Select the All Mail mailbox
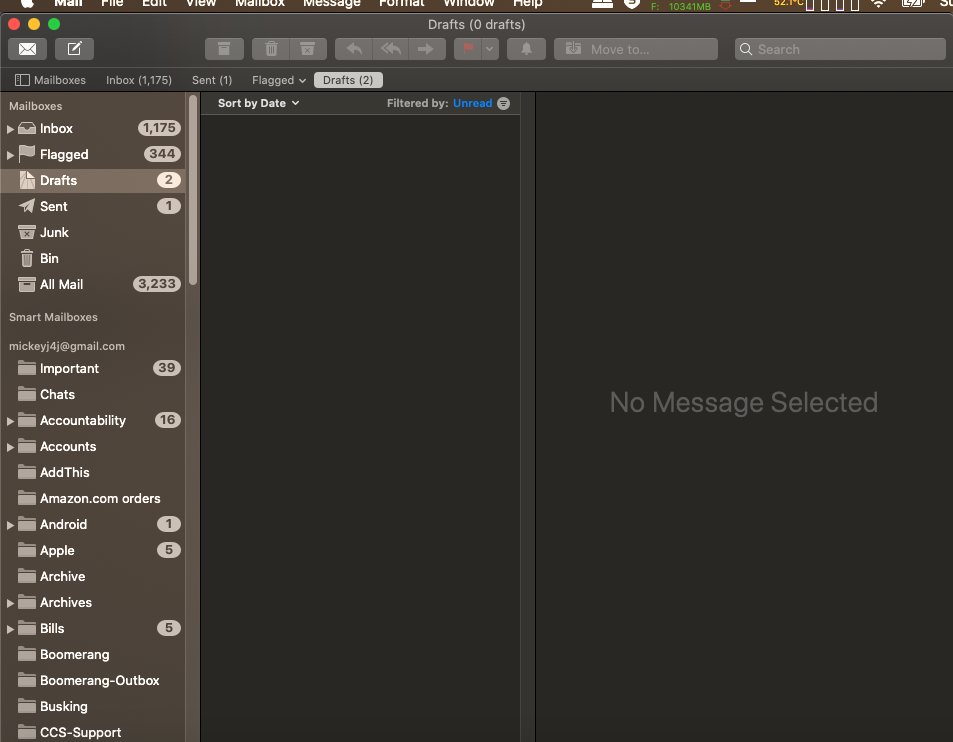953x742 pixels. [x=93, y=284]
